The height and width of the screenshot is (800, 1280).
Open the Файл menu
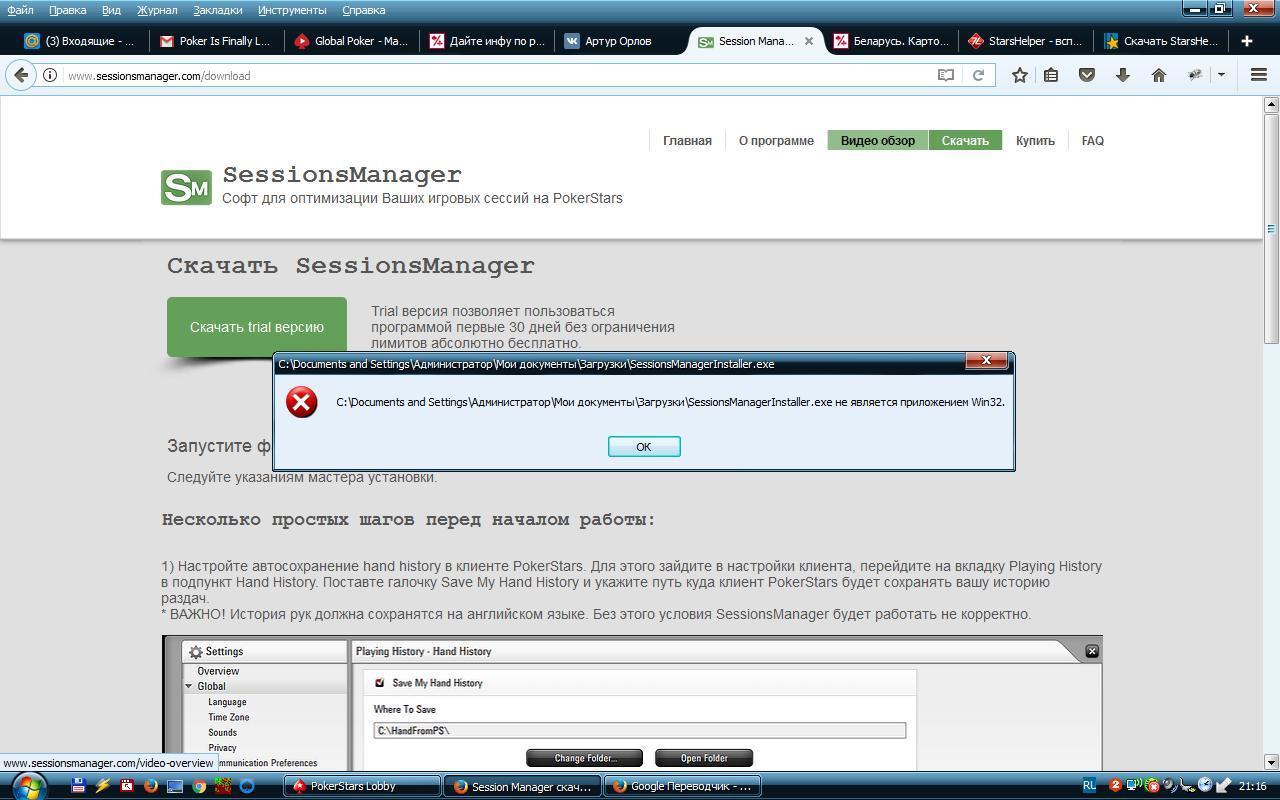click(20, 10)
